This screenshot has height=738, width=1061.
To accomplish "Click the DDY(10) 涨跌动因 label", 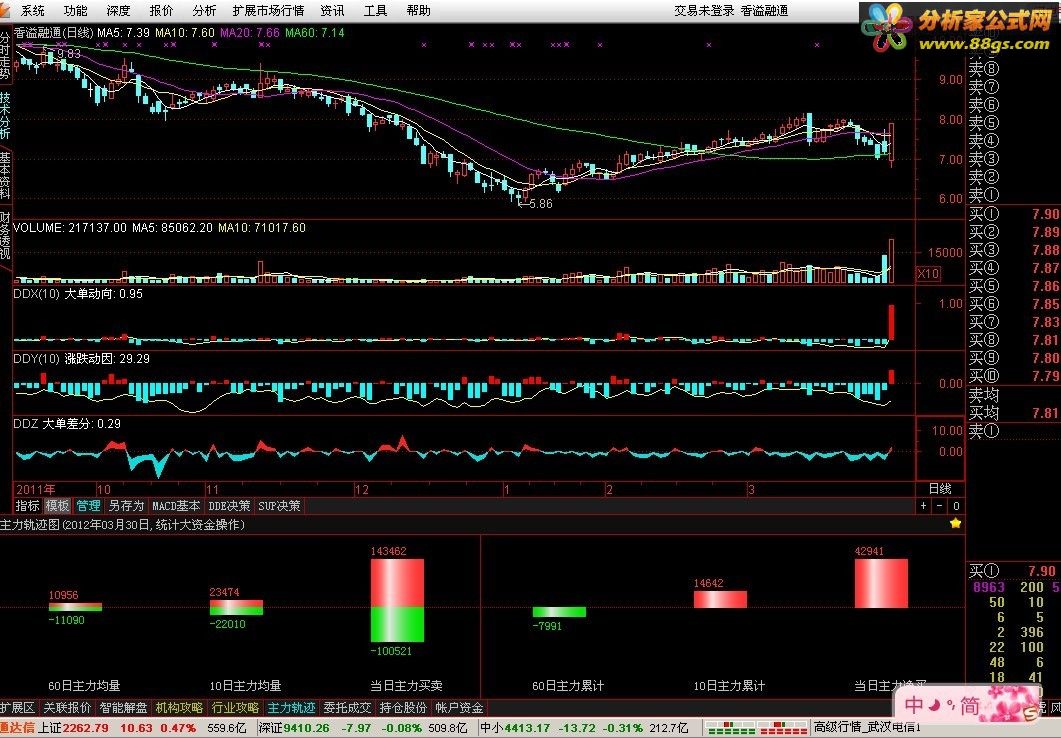I will click(81, 359).
